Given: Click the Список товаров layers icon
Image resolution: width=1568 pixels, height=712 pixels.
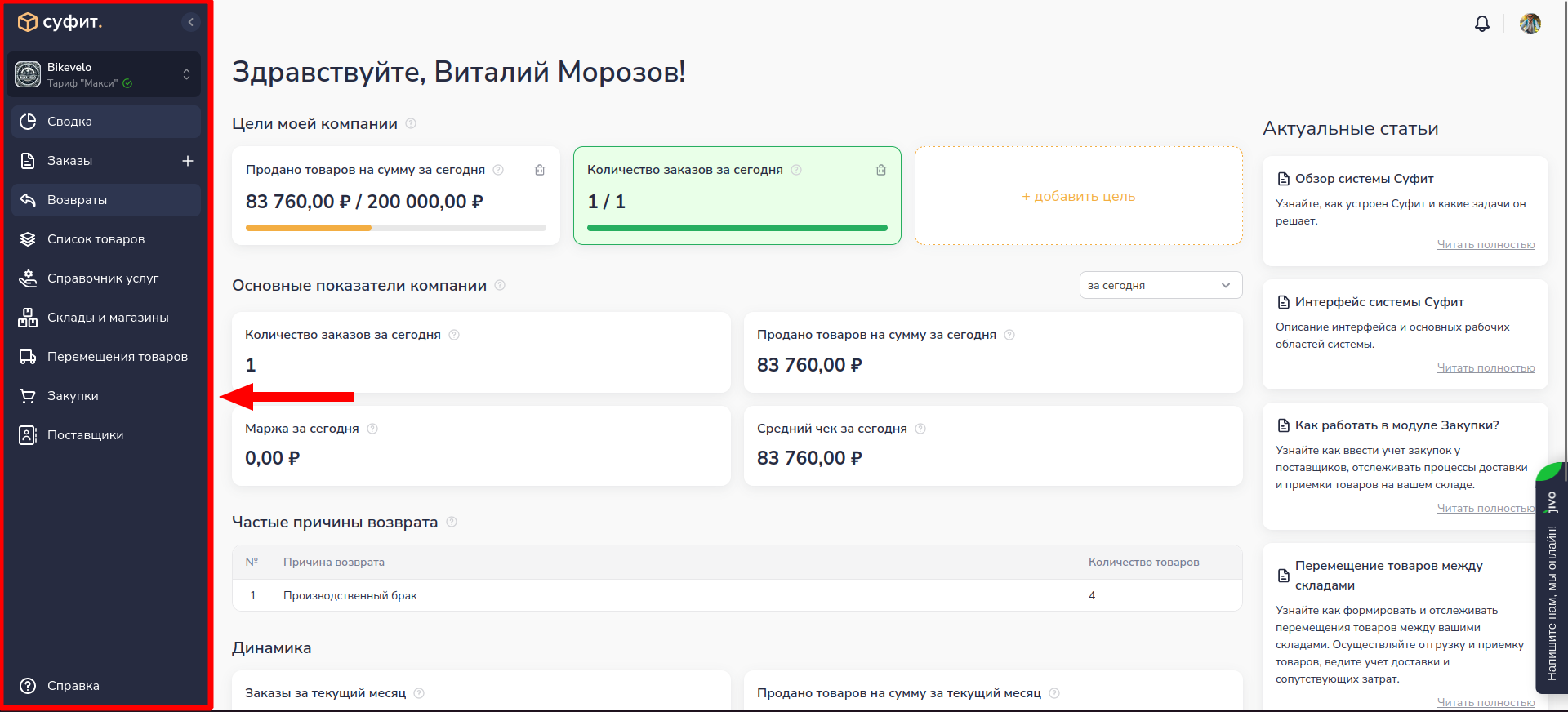Looking at the screenshot, I should (28, 239).
